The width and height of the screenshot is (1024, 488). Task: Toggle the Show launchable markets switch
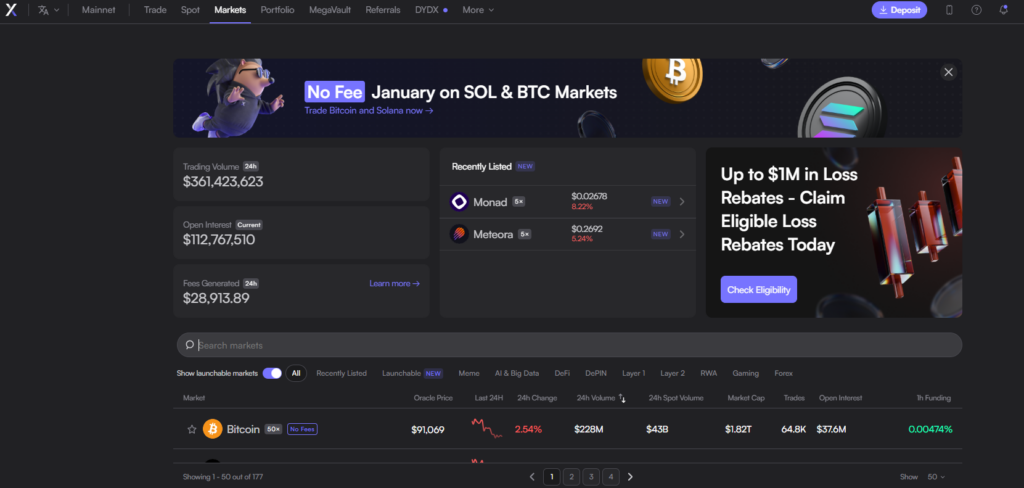(x=272, y=373)
